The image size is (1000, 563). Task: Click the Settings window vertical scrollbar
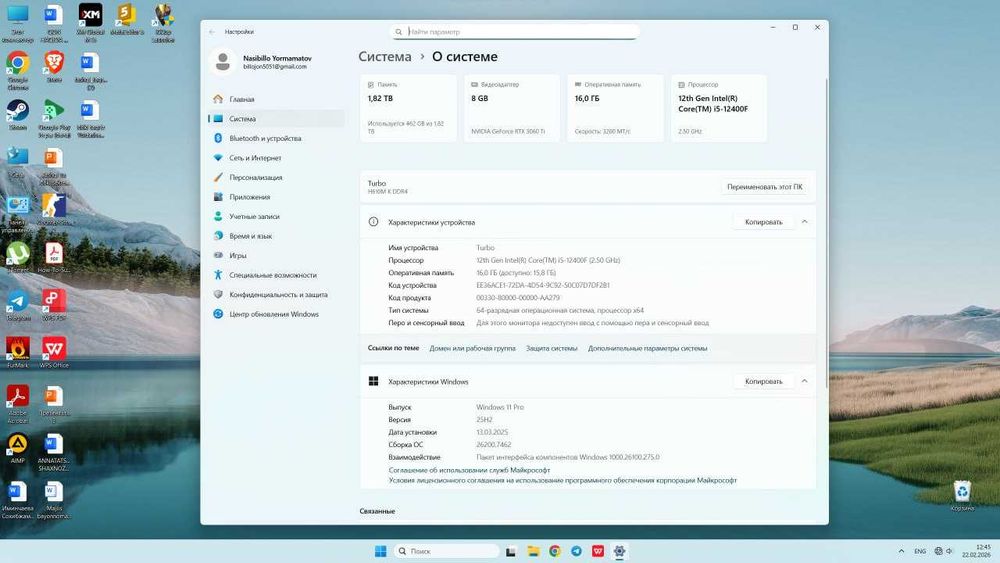point(826,233)
